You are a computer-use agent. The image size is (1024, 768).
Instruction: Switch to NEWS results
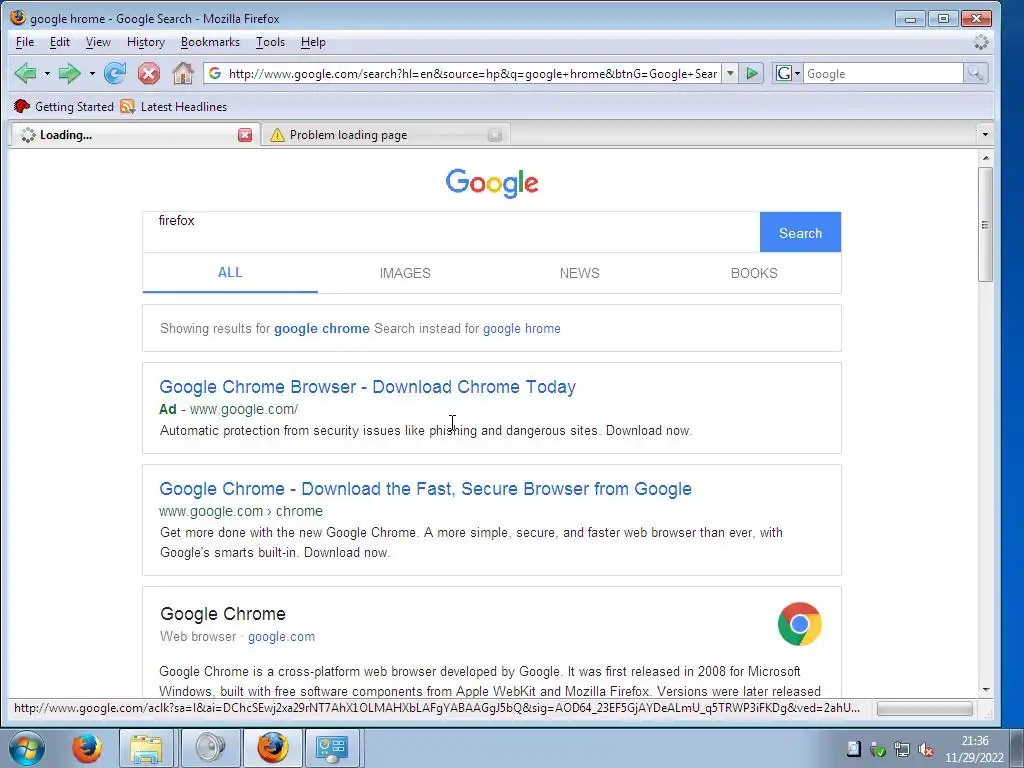[x=579, y=273]
